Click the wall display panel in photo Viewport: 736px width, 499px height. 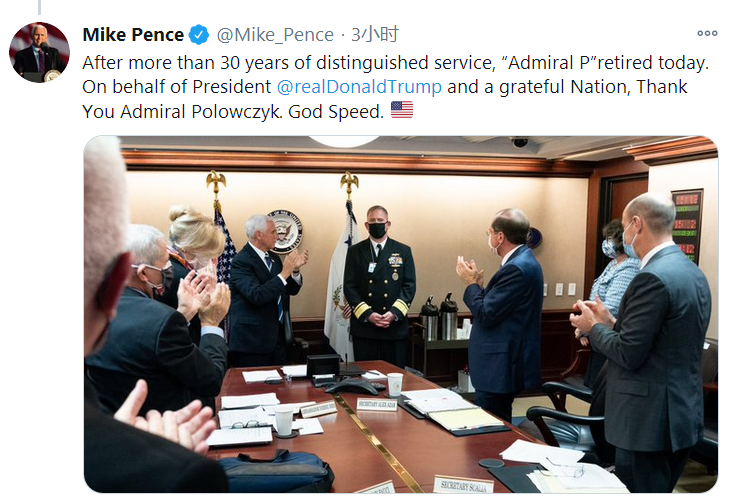coord(686,225)
